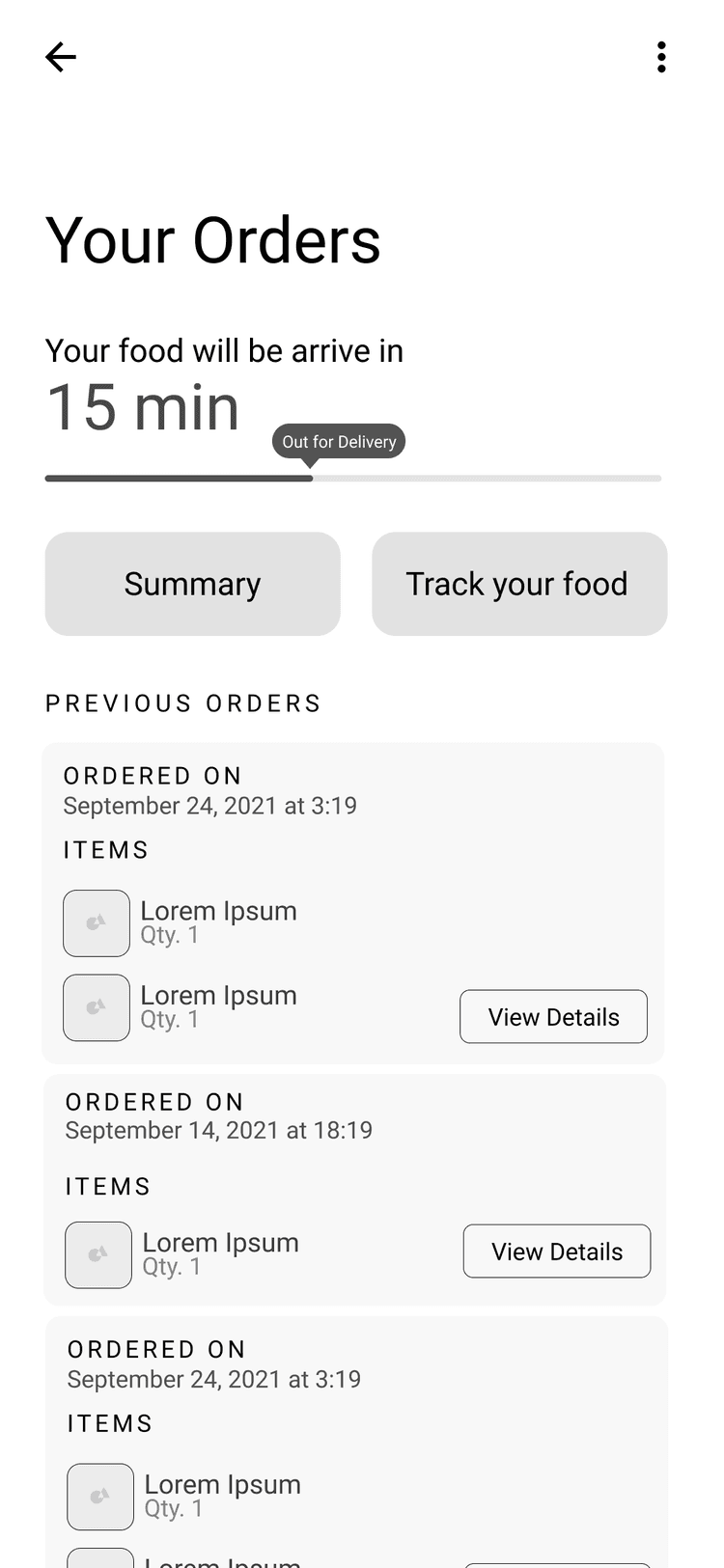
Task: Tap the Your Orders page heading
Action: point(213,240)
